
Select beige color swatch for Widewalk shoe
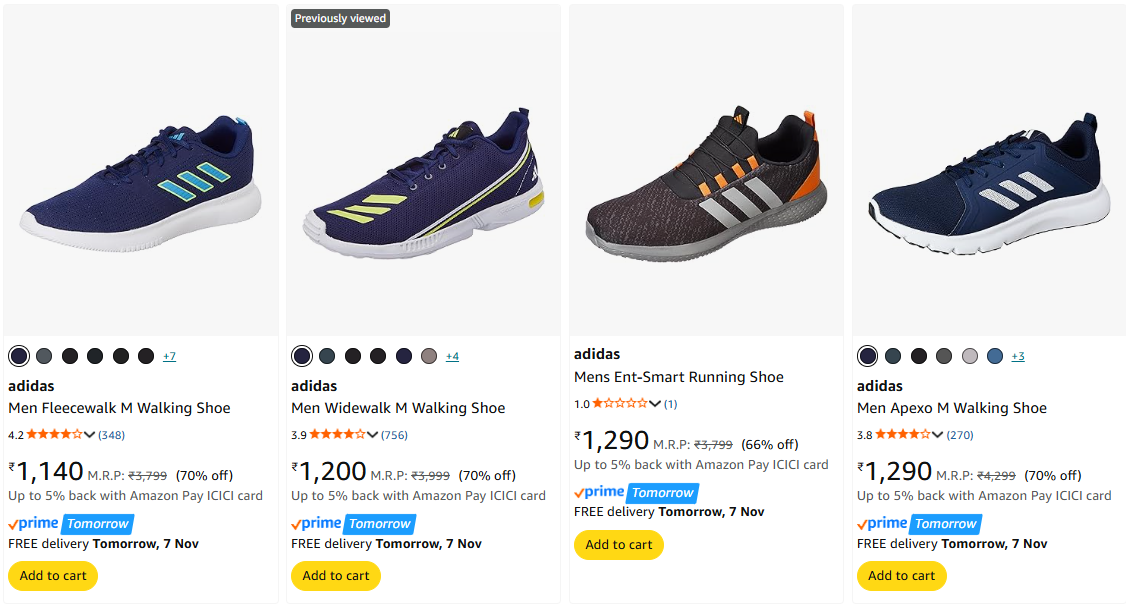coord(429,356)
